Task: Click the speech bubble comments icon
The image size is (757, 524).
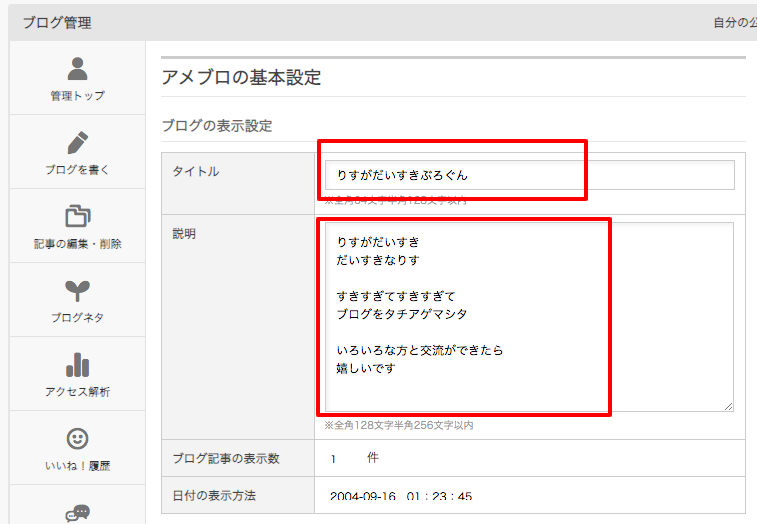Action: tap(78, 513)
